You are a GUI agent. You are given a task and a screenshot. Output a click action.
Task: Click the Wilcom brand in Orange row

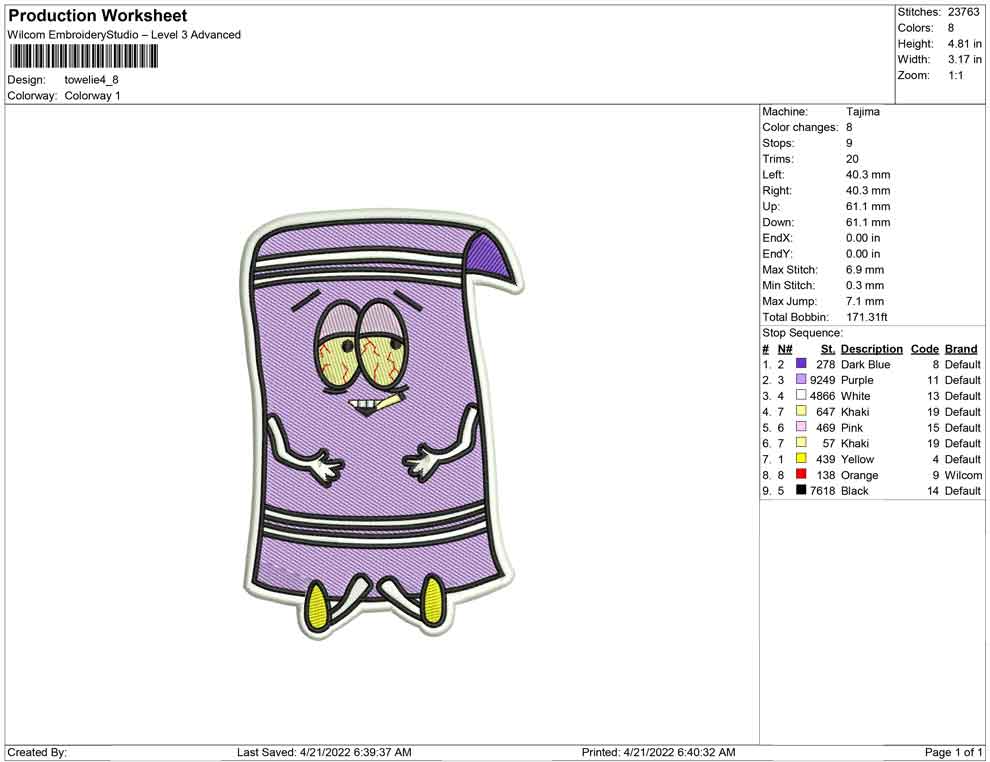[963, 475]
